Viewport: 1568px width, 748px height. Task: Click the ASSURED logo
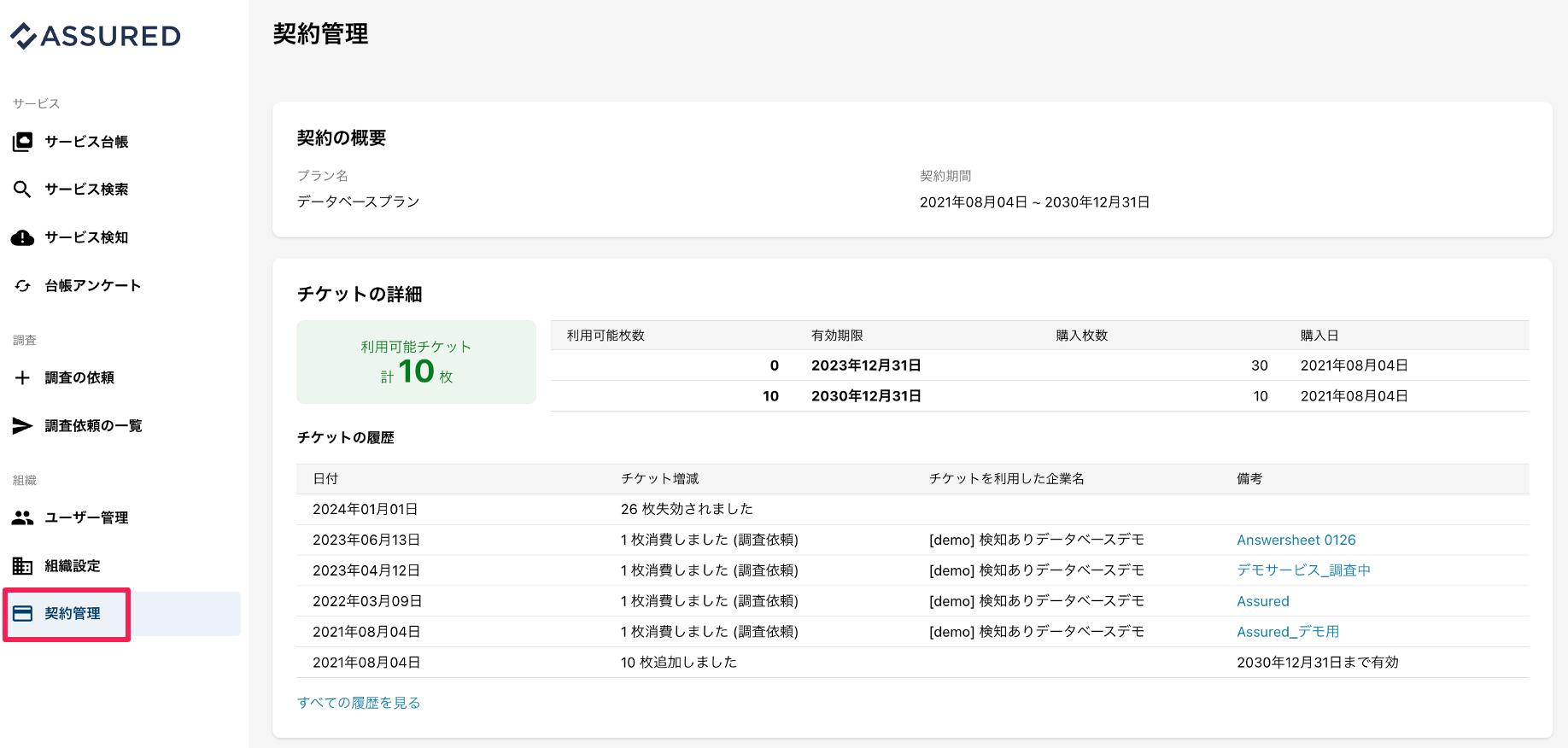click(96, 36)
